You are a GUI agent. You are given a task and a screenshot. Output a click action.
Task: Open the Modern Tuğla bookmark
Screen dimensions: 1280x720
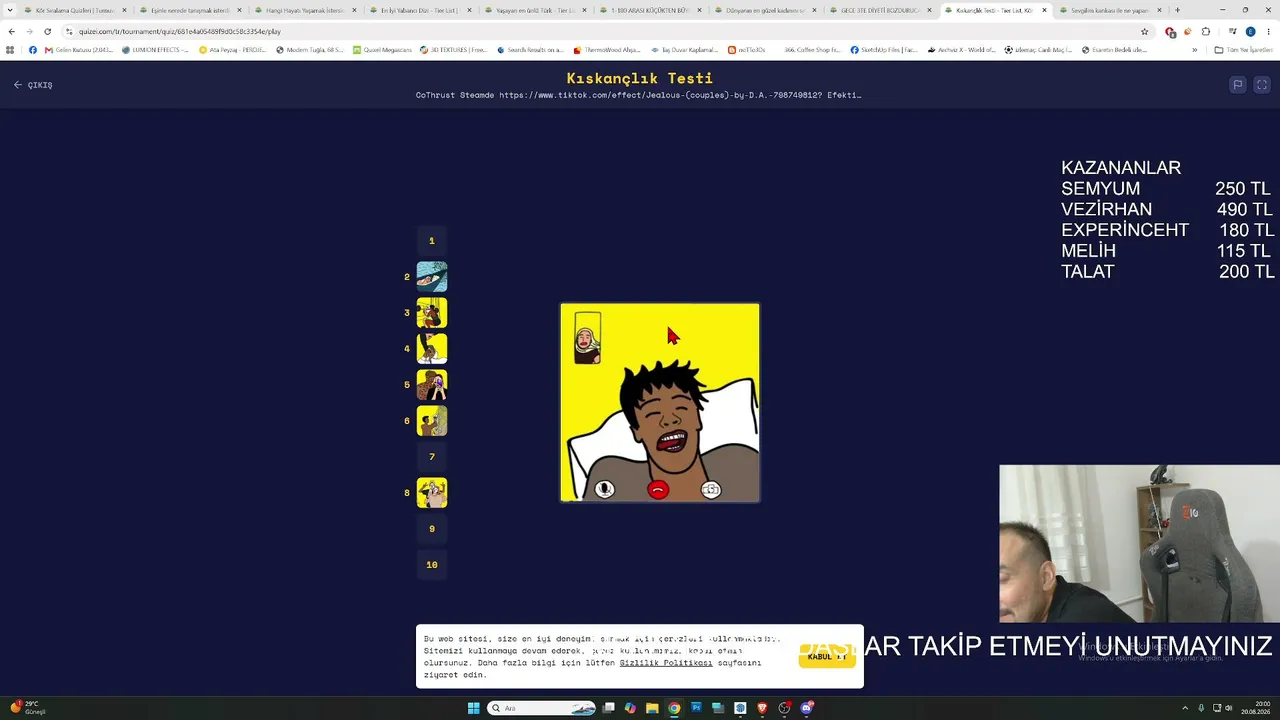click(310, 49)
